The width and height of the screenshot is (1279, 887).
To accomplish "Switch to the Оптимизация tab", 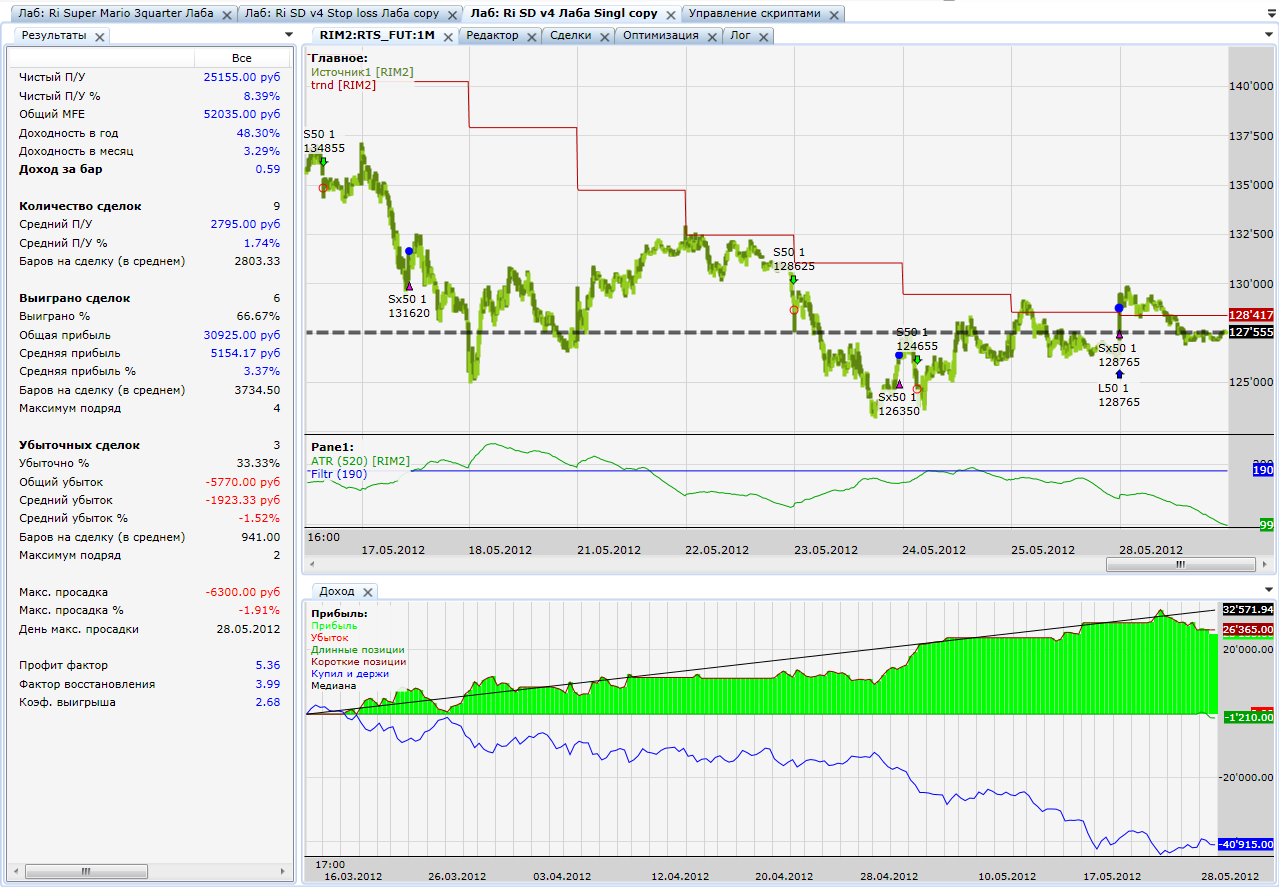I will 660,35.
